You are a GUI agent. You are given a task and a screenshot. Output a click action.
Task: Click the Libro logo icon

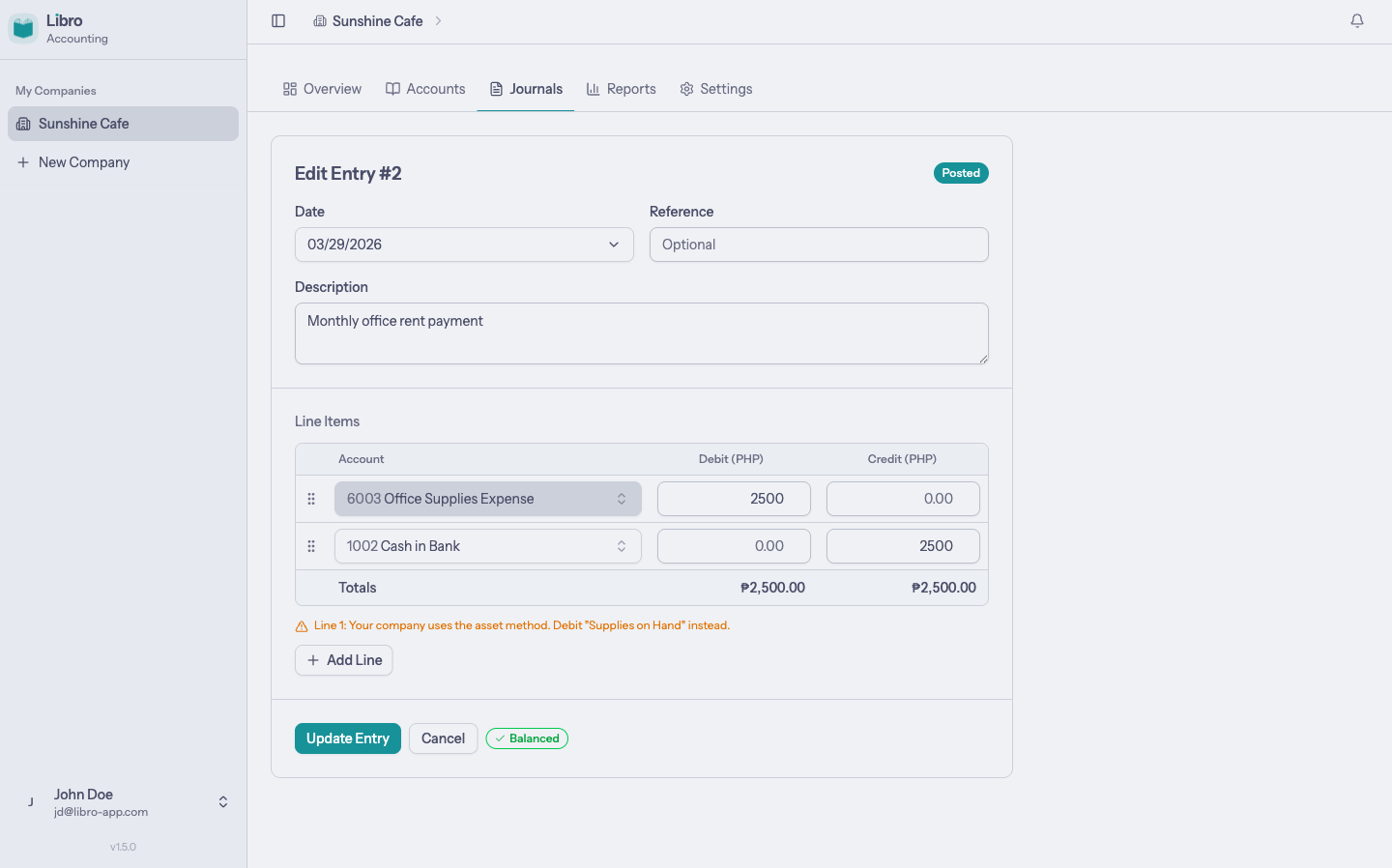23,28
